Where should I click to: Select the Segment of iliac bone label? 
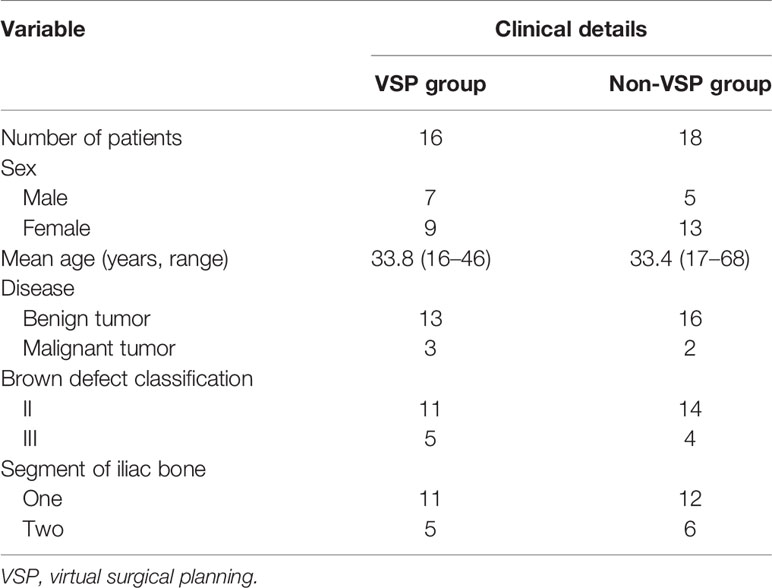(x=103, y=469)
